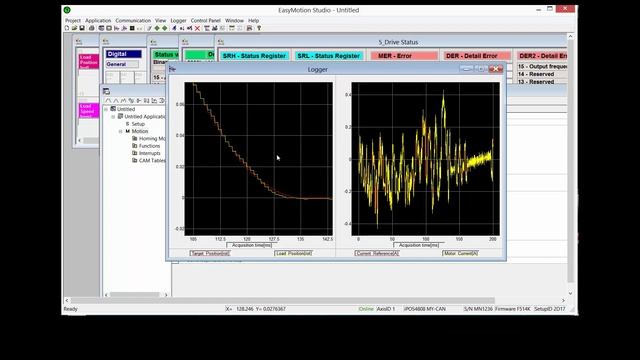640x360 pixels.
Task: Click the CAM Tables folder icon
Action: coord(135,160)
